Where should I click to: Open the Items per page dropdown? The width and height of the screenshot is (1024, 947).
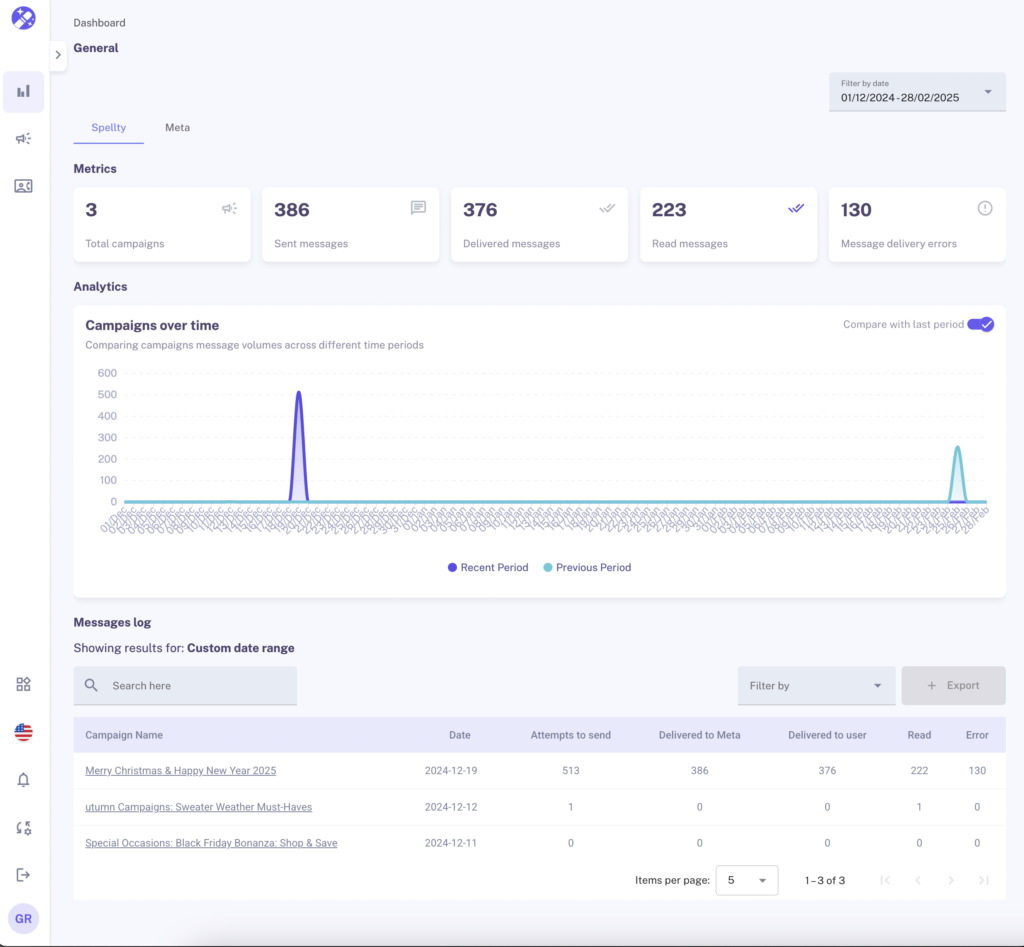click(x=747, y=880)
